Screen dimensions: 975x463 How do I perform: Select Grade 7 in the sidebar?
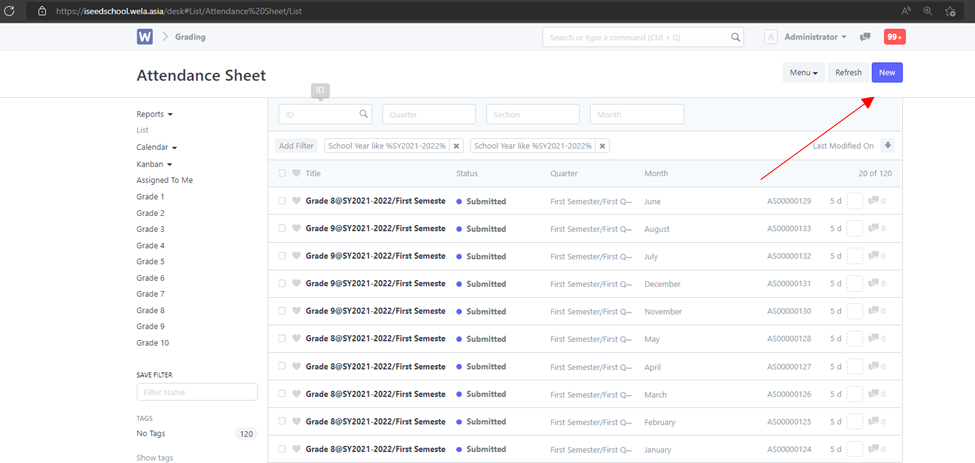click(150, 294)
